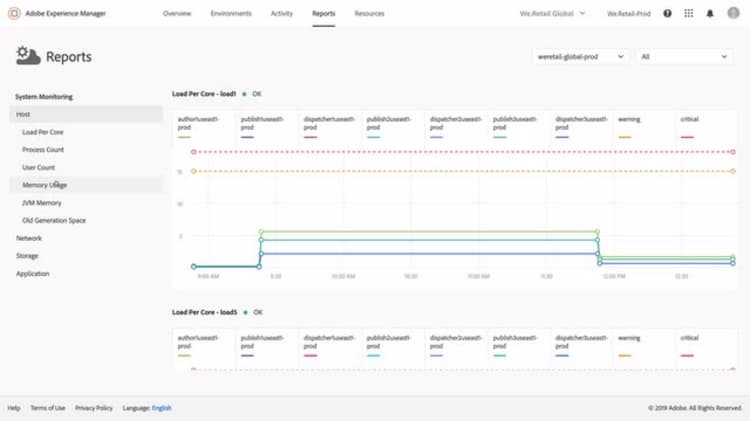Viewport: 750px width, 421px height.
Task: Toggle publish1useast1-prod series in load1 legend
Action: [266, 127]
